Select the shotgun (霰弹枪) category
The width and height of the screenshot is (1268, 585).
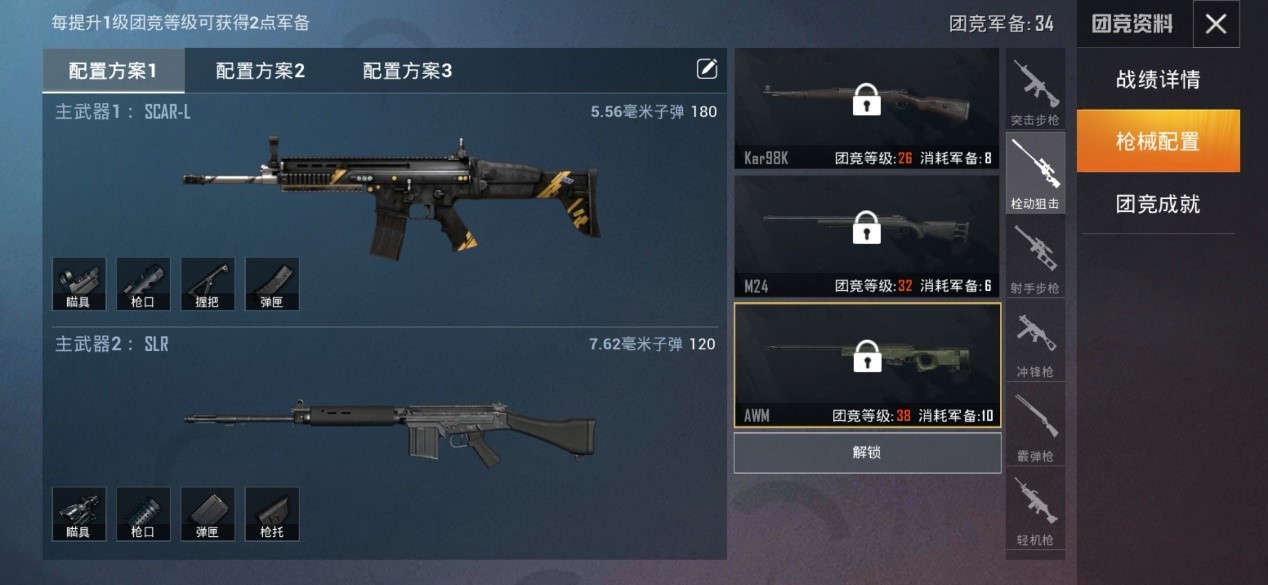point(1035,426)
